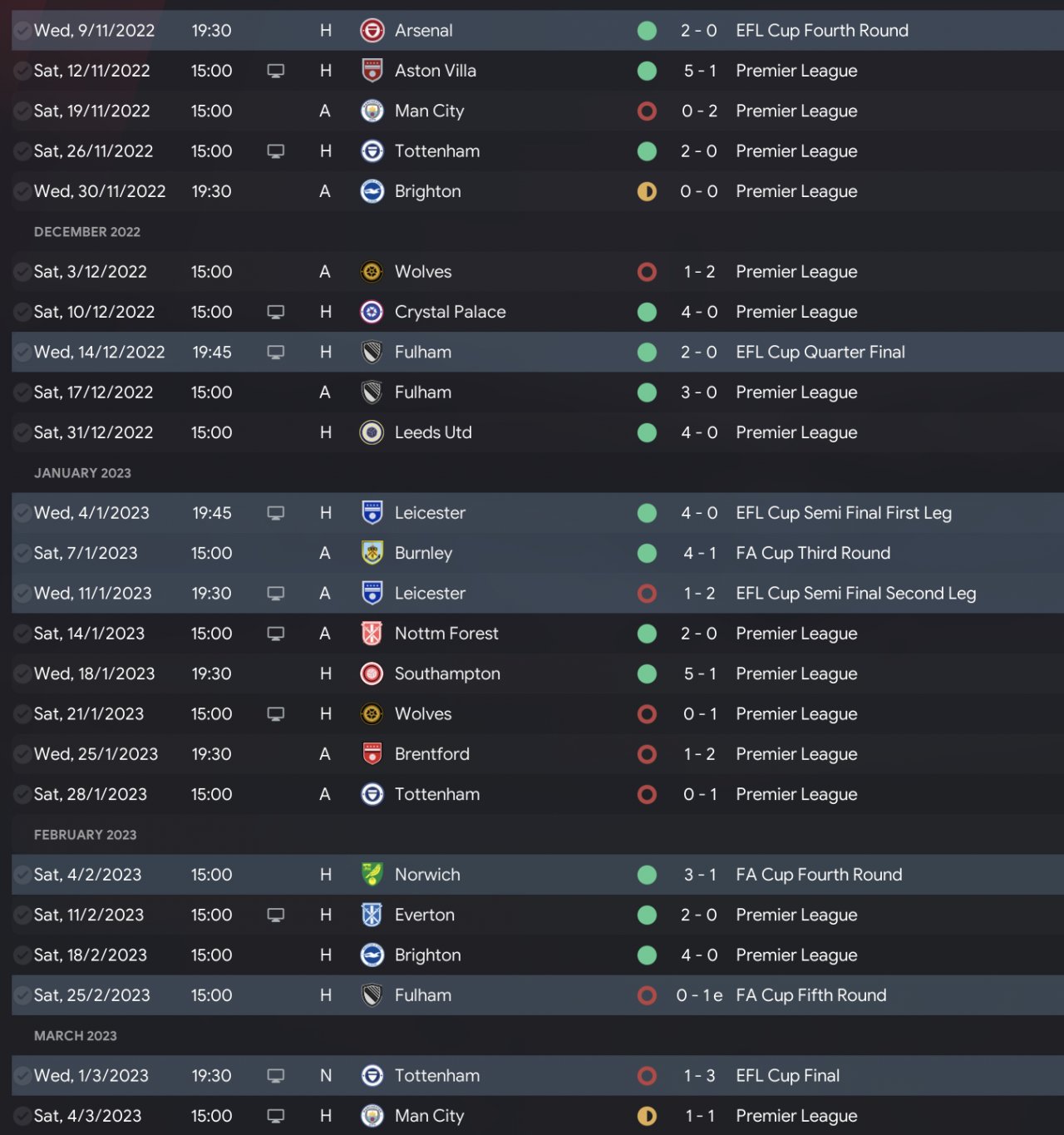Click the TV icon on the Crystal Palace row

276,312
